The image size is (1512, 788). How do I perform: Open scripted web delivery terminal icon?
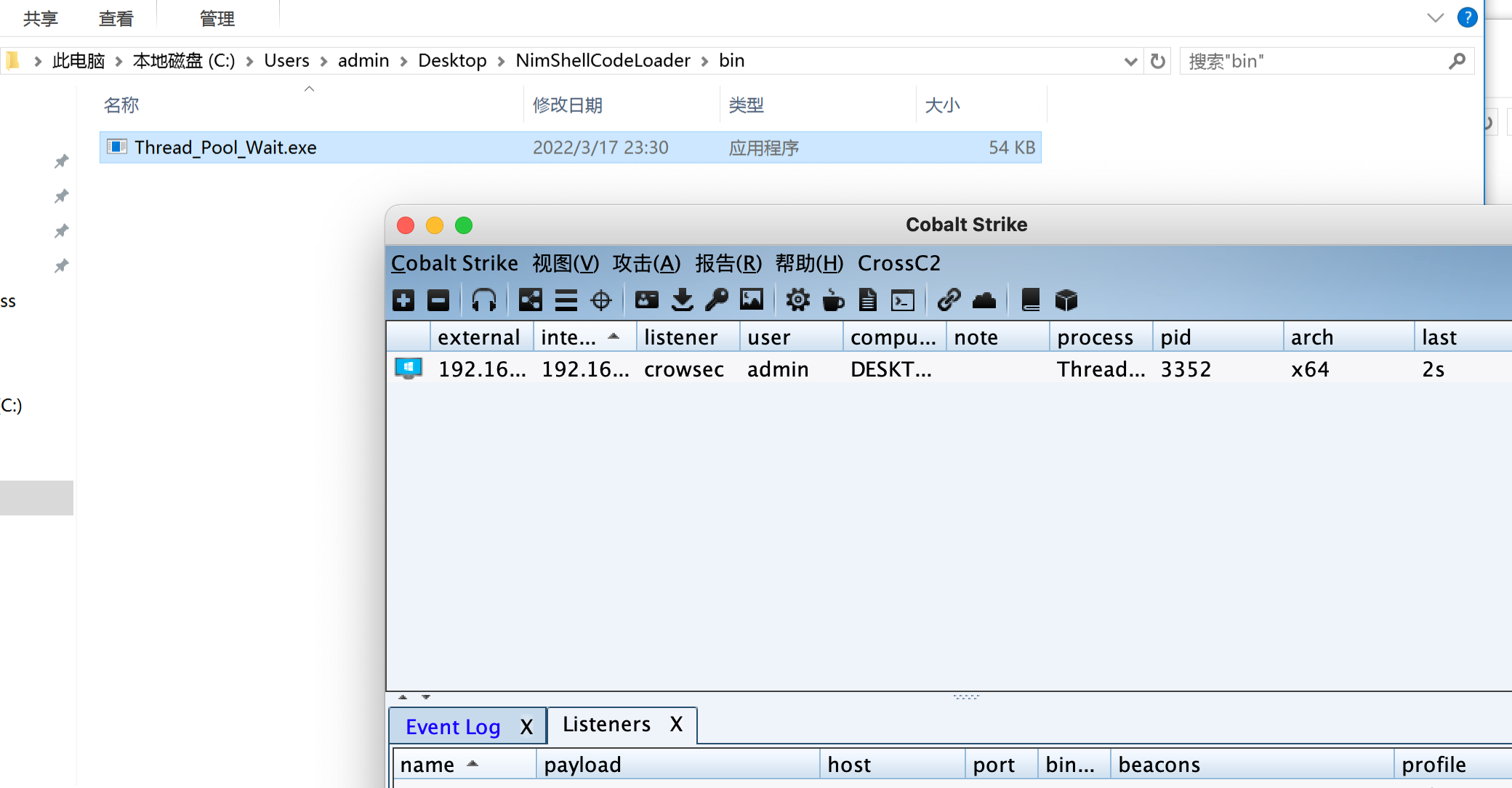(x=903, y=300)
